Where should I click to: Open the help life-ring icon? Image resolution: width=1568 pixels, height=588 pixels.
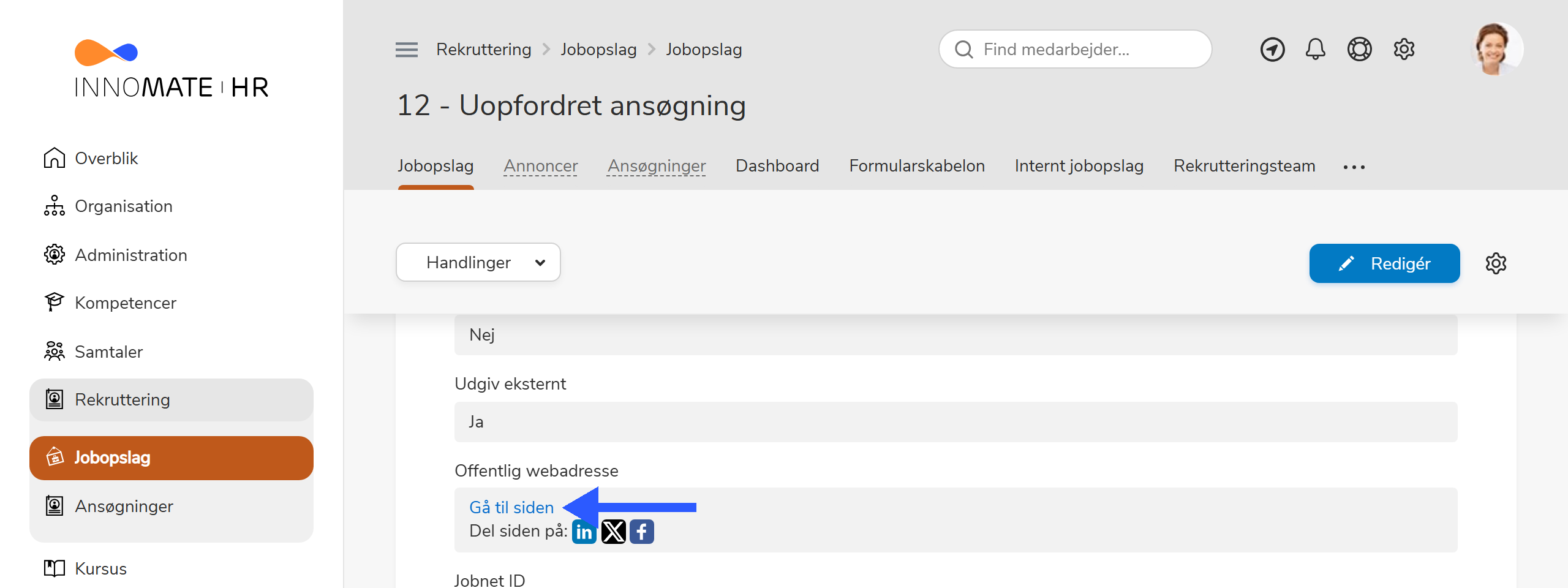pyautogui.click(x=1360, y=49)
